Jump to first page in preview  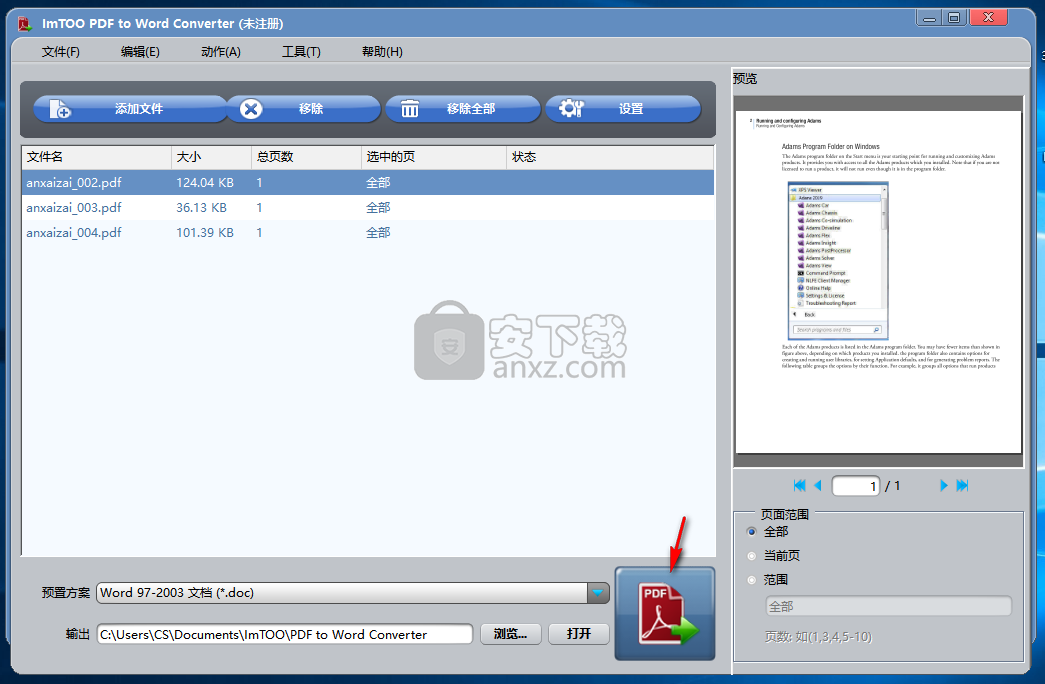click(x=799, y=486)
